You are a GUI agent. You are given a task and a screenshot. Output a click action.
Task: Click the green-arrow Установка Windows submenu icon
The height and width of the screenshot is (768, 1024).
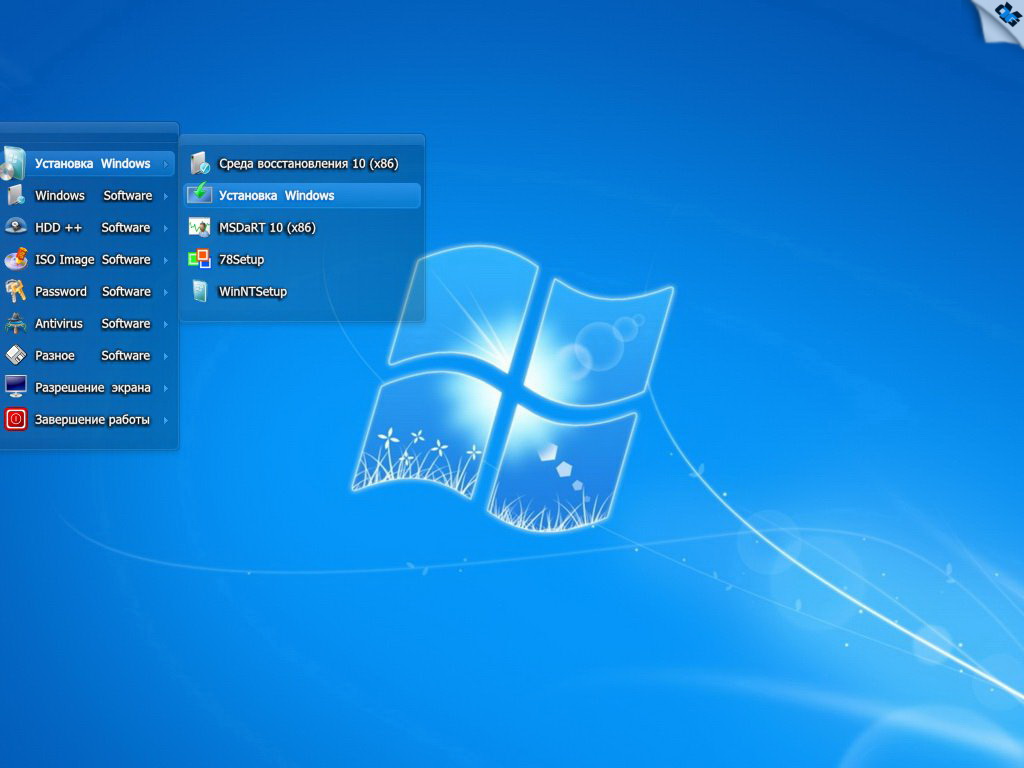click(x=199, y=194)
